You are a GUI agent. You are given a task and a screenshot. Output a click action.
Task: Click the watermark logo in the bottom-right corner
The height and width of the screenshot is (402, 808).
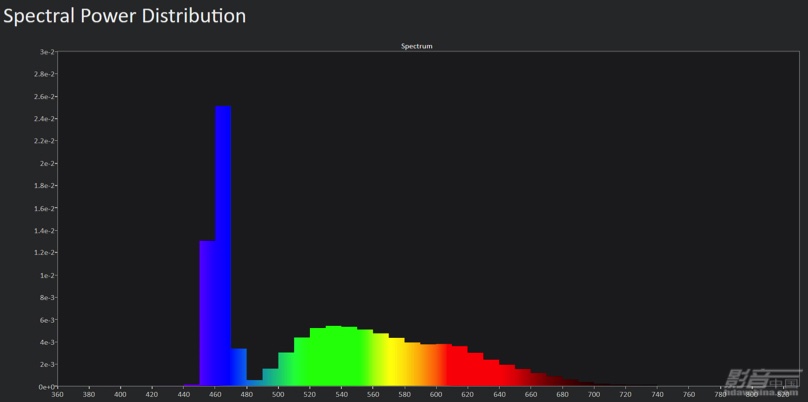click(762, 380)
